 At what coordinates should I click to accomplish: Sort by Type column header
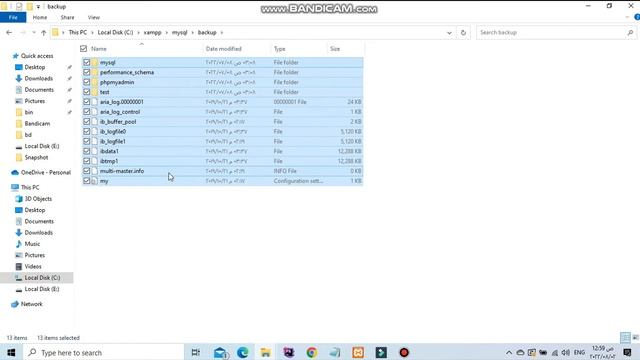click(x=280, y=49)
